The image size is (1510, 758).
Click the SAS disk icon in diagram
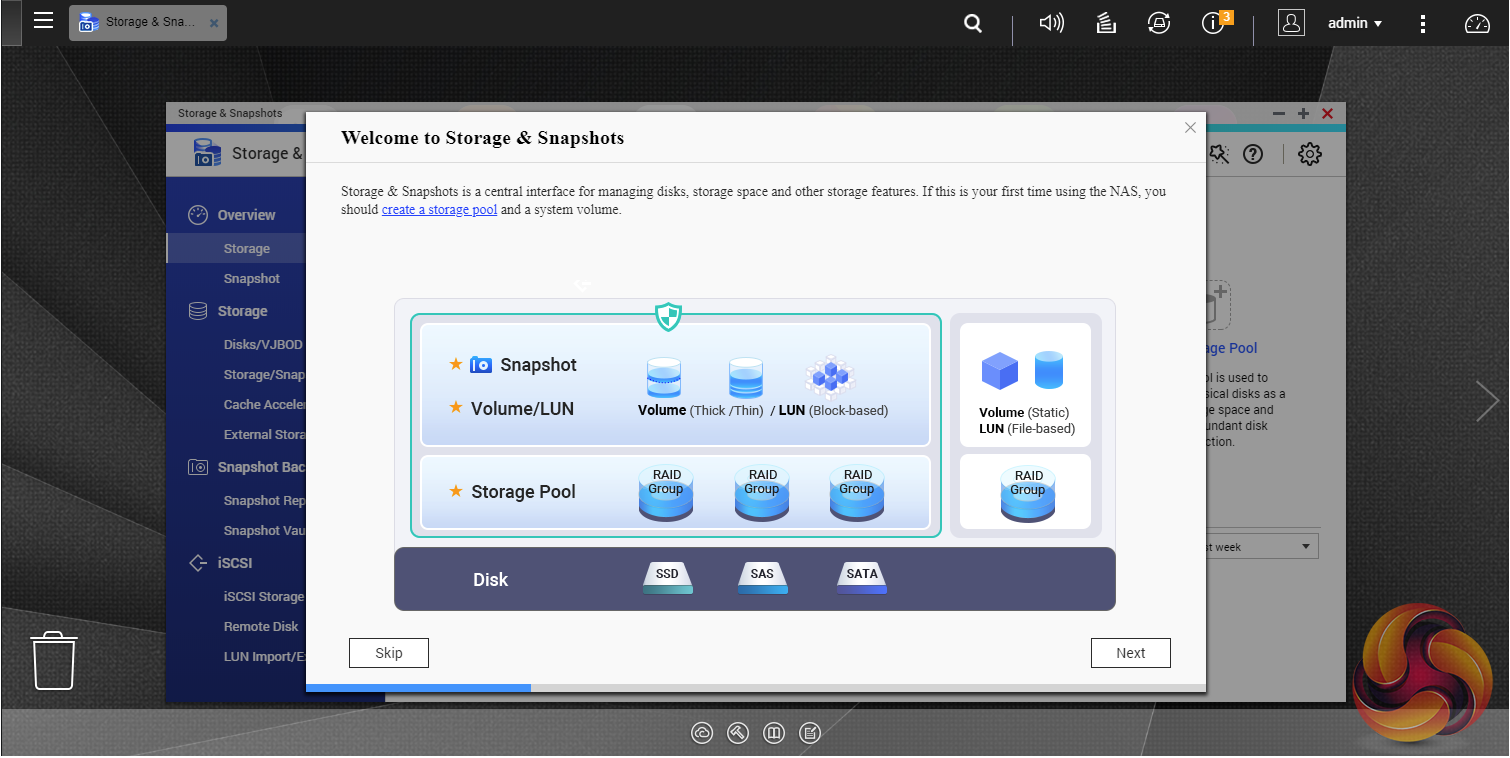click(x=762, y=577)
